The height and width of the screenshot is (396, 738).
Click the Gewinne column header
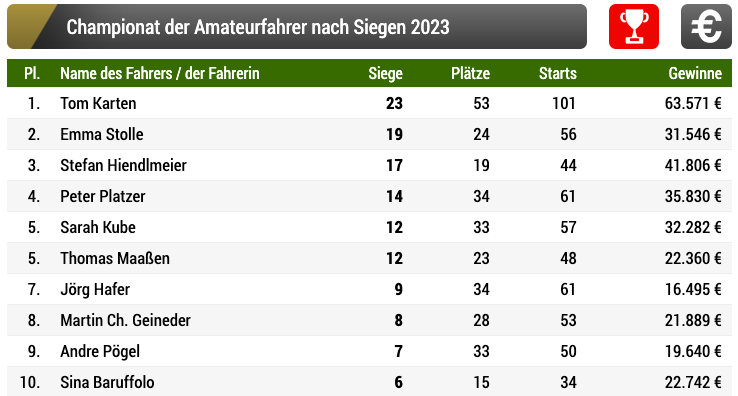coord(695,73)
